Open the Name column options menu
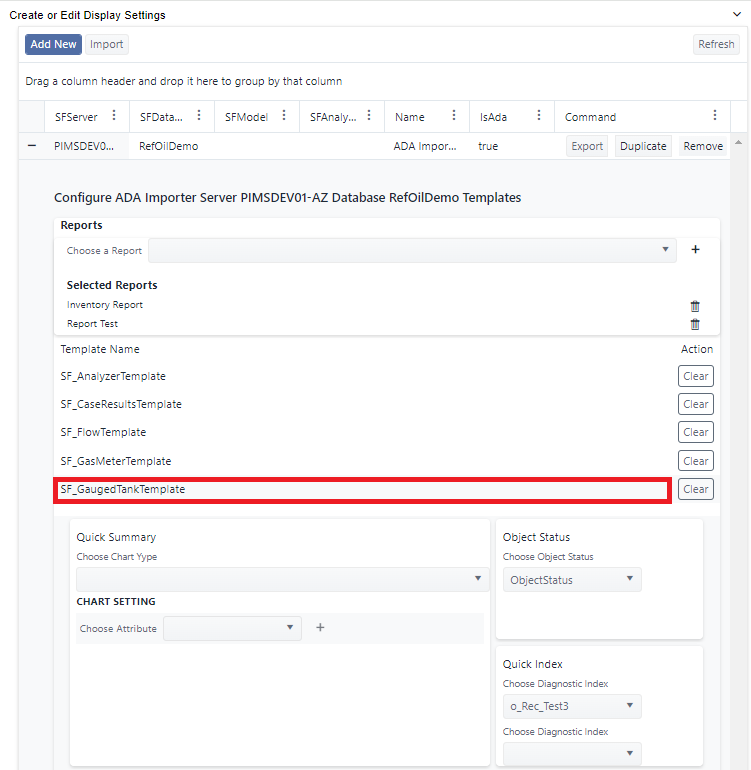The image size is (751, 770). coord(454,116)
